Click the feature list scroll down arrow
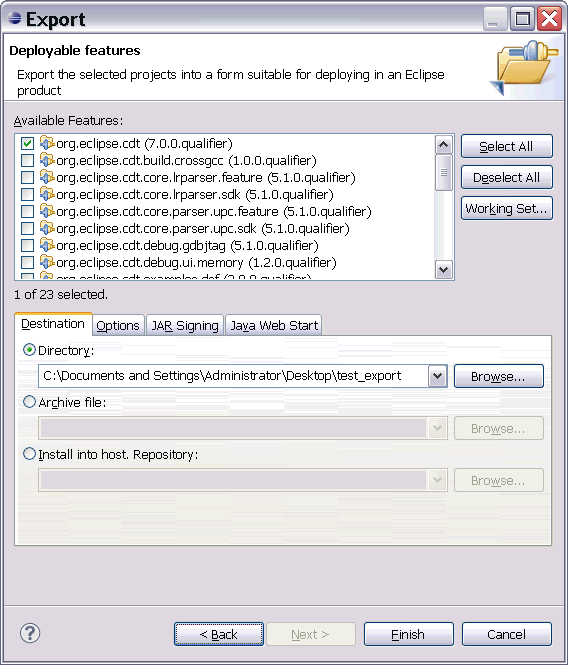Image resolution: width=568 pixels, height=665 pixels. coord(444,269)
